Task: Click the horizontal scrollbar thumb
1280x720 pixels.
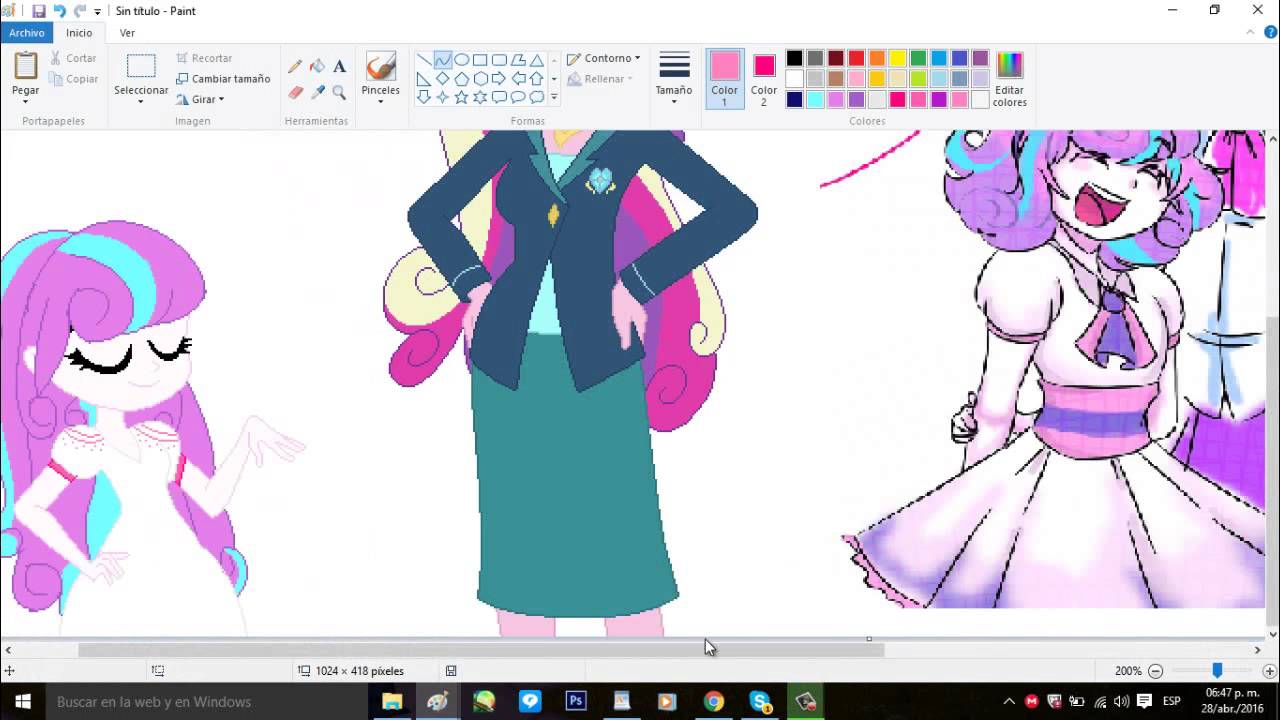Action: point(481,650)
